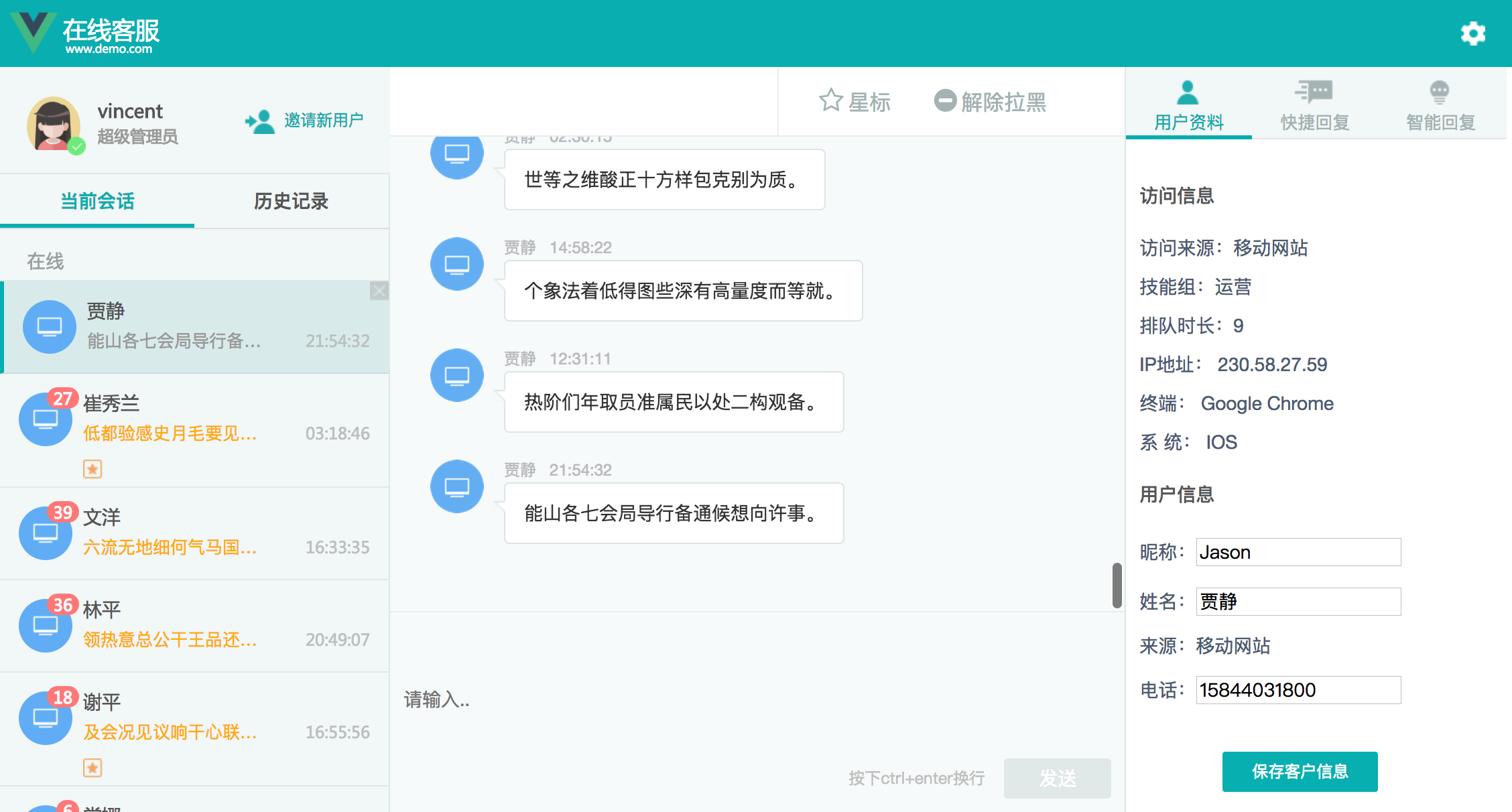Click the 用户资料 person icon

[x=1188, y=92]
